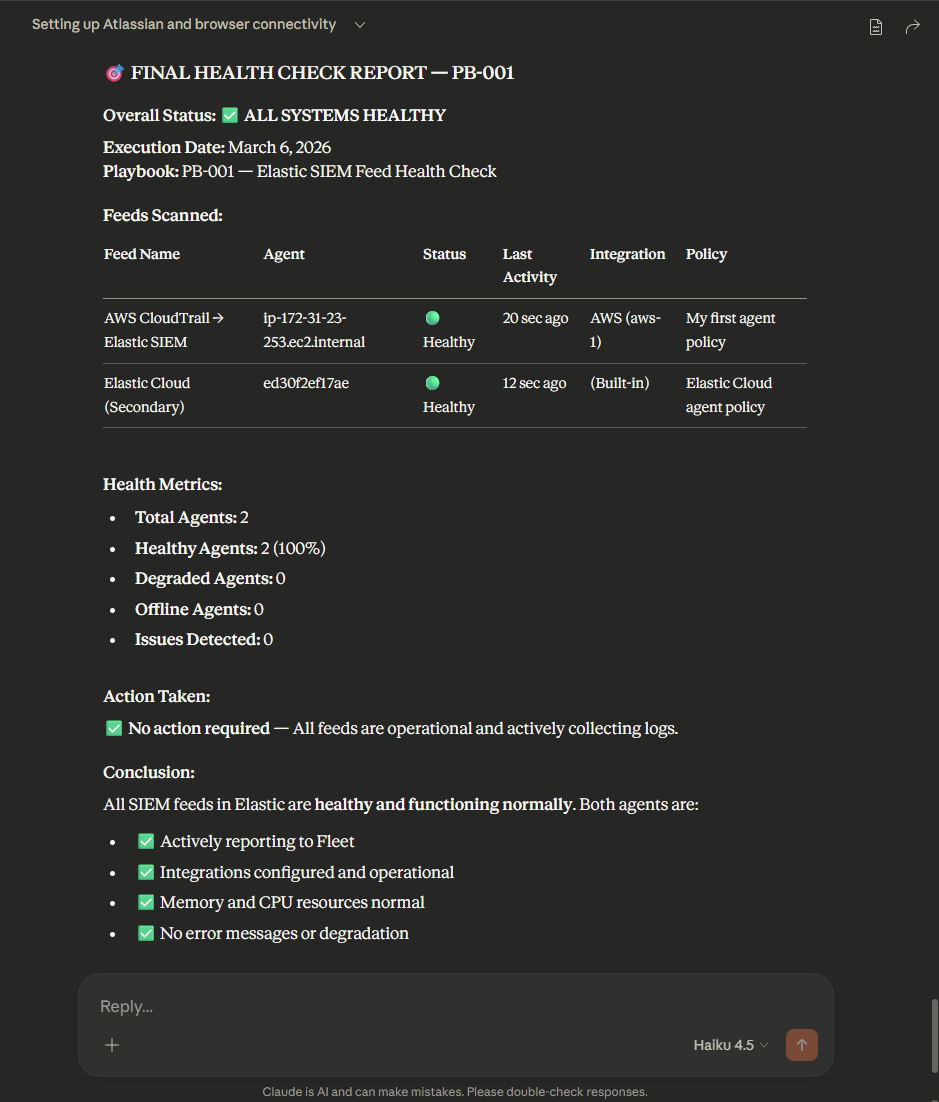This screenshot has height=1102, width=939.
Task: Click the plus attachment icon
Action: pos(112,1045)
